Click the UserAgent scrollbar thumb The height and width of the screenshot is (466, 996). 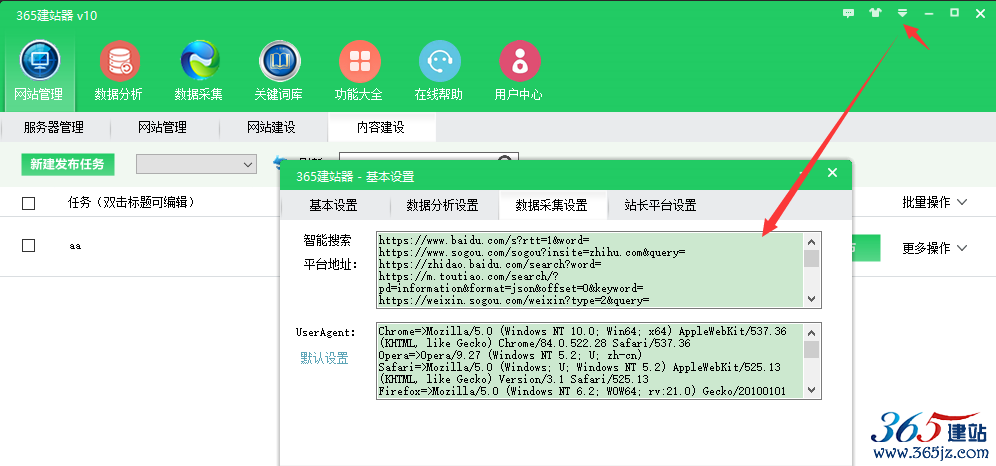point(812,350)
